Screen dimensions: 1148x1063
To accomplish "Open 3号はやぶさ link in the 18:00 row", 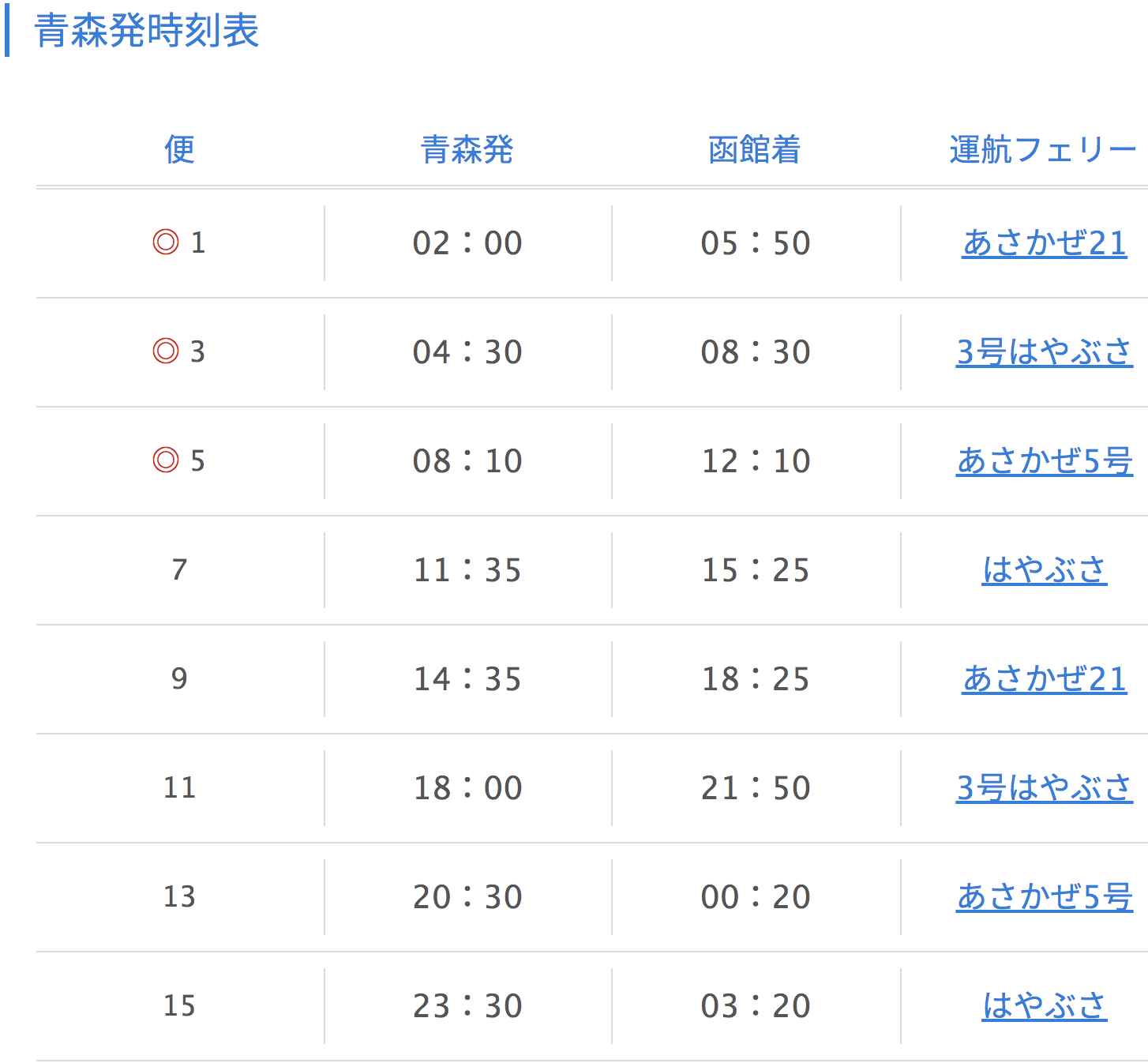I will (x=1045, y=787).
